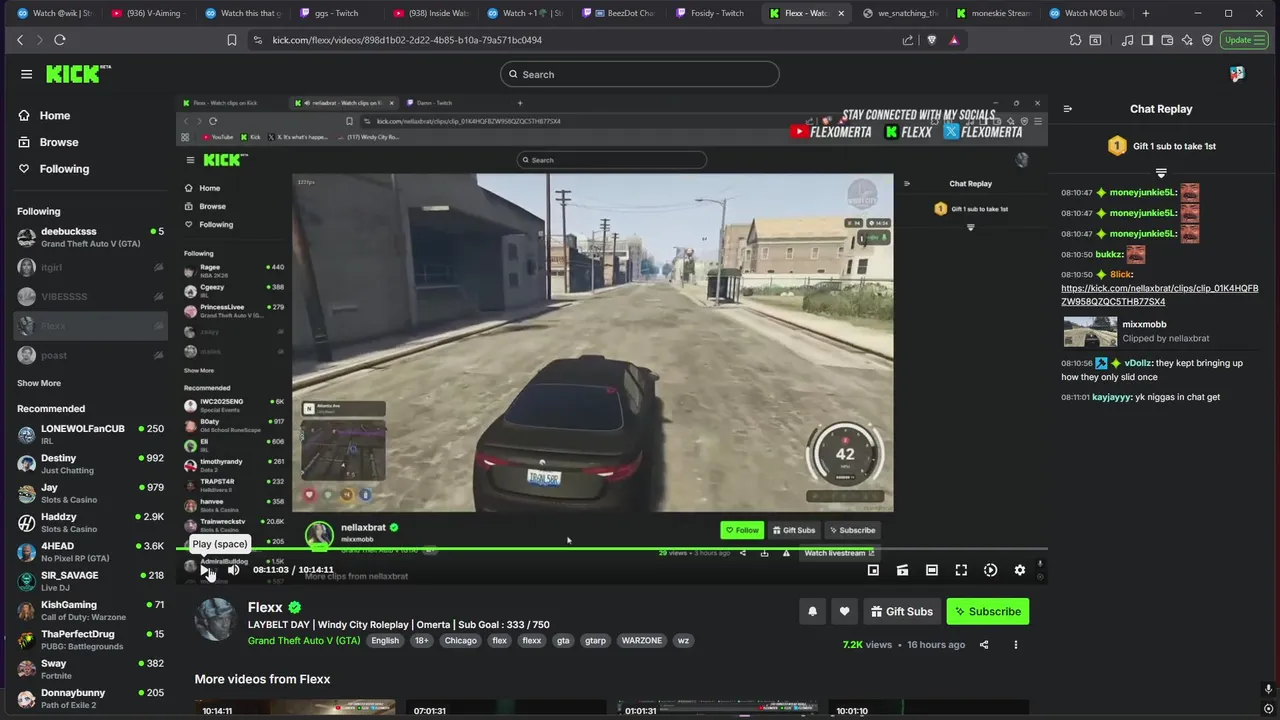Click Flexx channel avatar below player

215,620
